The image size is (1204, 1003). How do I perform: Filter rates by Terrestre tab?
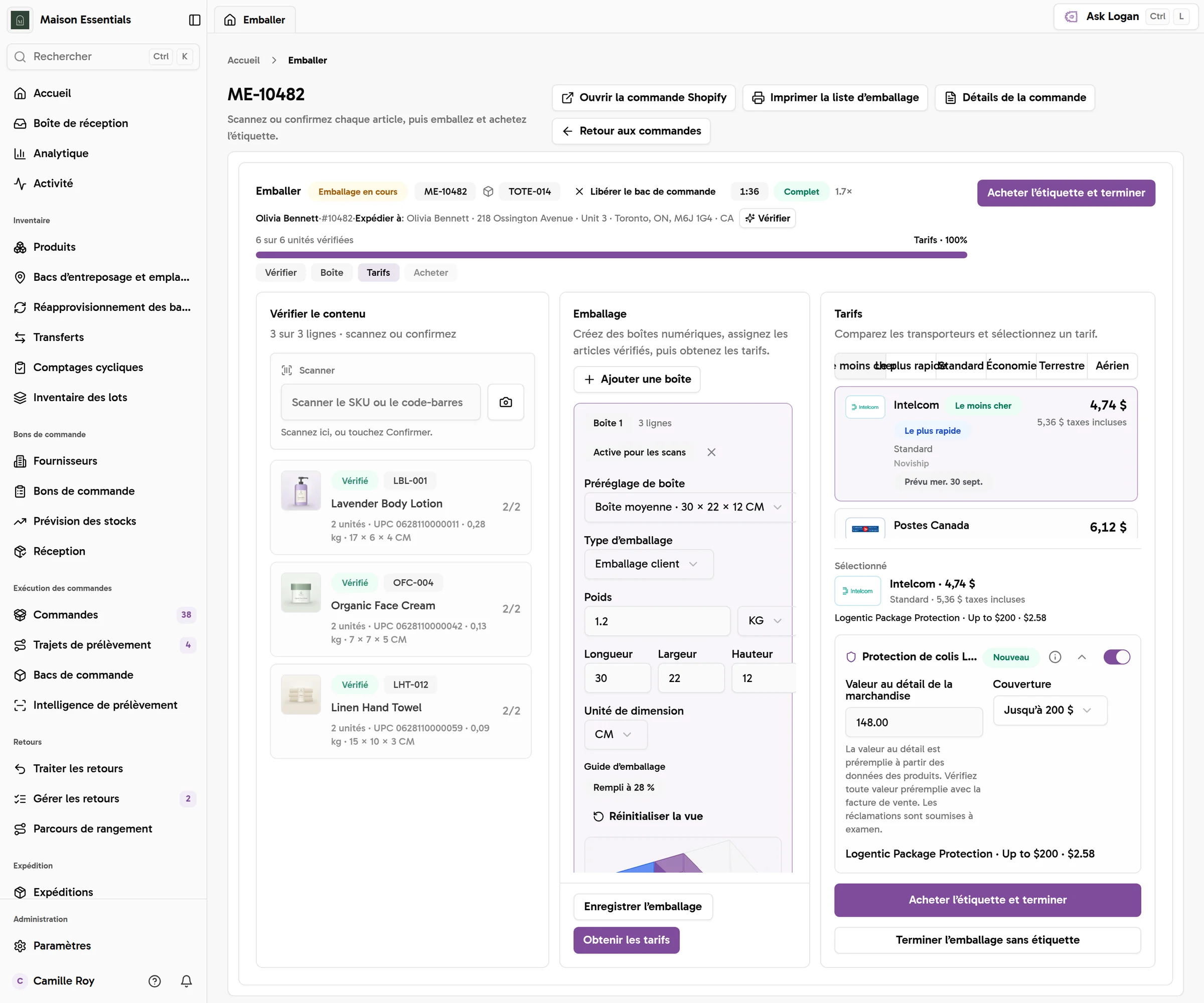1061,366
